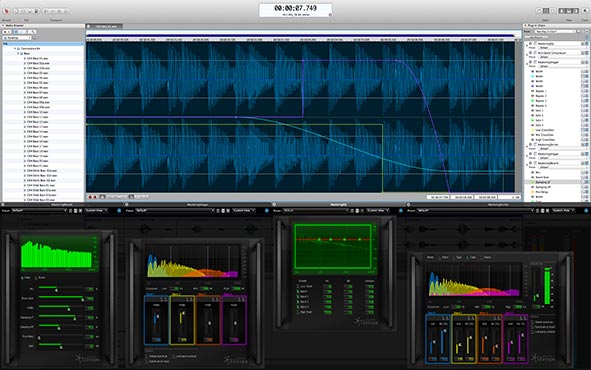Click the blue Band 1 block in MasteringImager
Image resolution: width=591 pixels, height=370 pixels.
coord(156,320)
